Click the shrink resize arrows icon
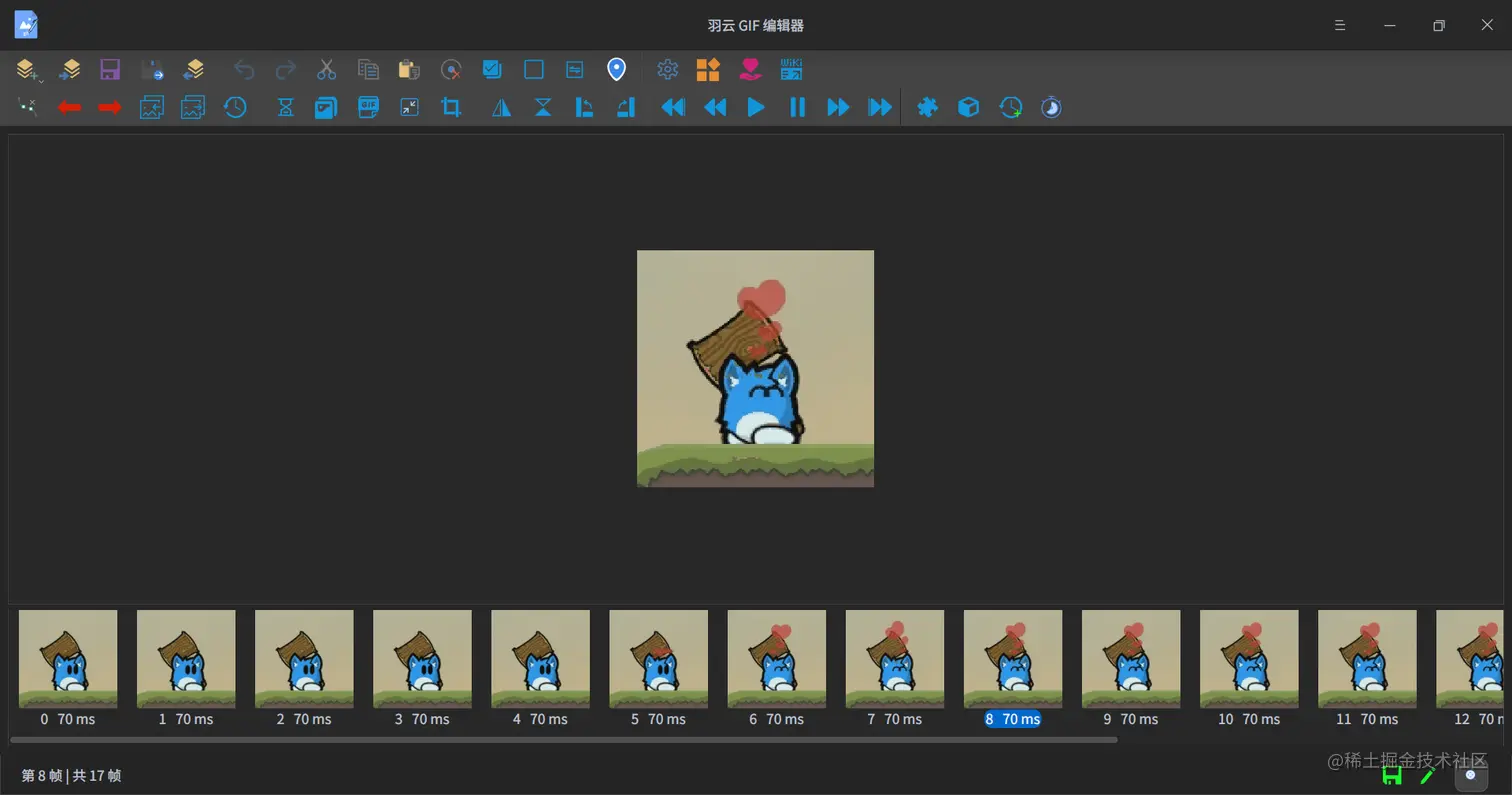Screen dimensions: 1512x795 pyautogui.click(x=409, y=107)
